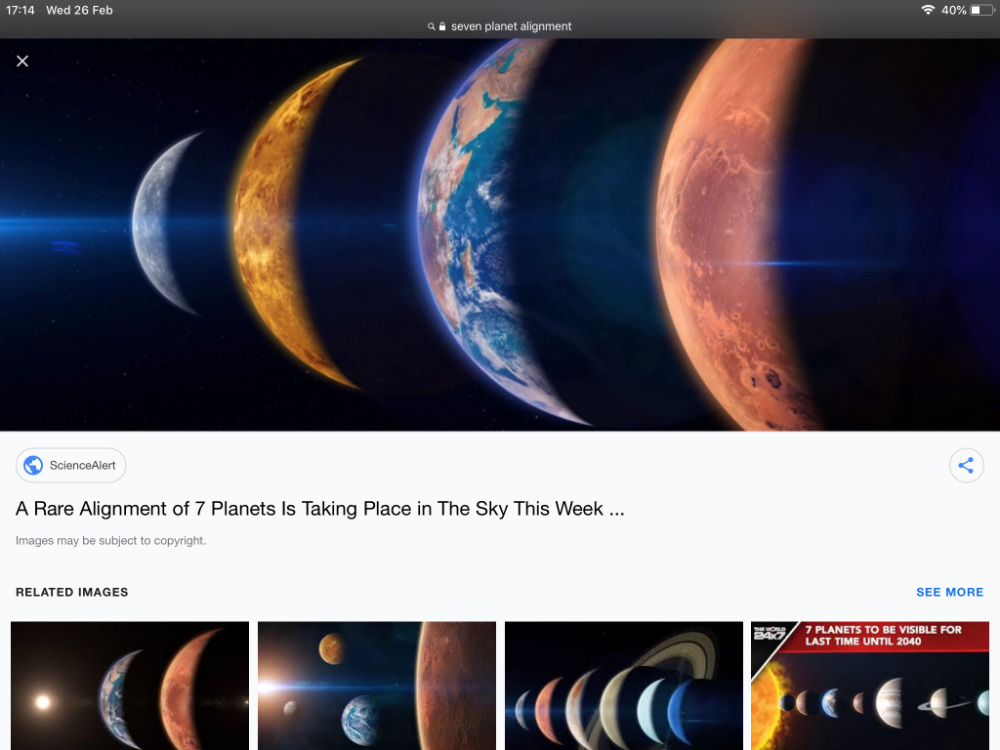Tap the 'Images may be subject to copyright' notice
The height and width of the screenshot is (750, 1000).
111,541
